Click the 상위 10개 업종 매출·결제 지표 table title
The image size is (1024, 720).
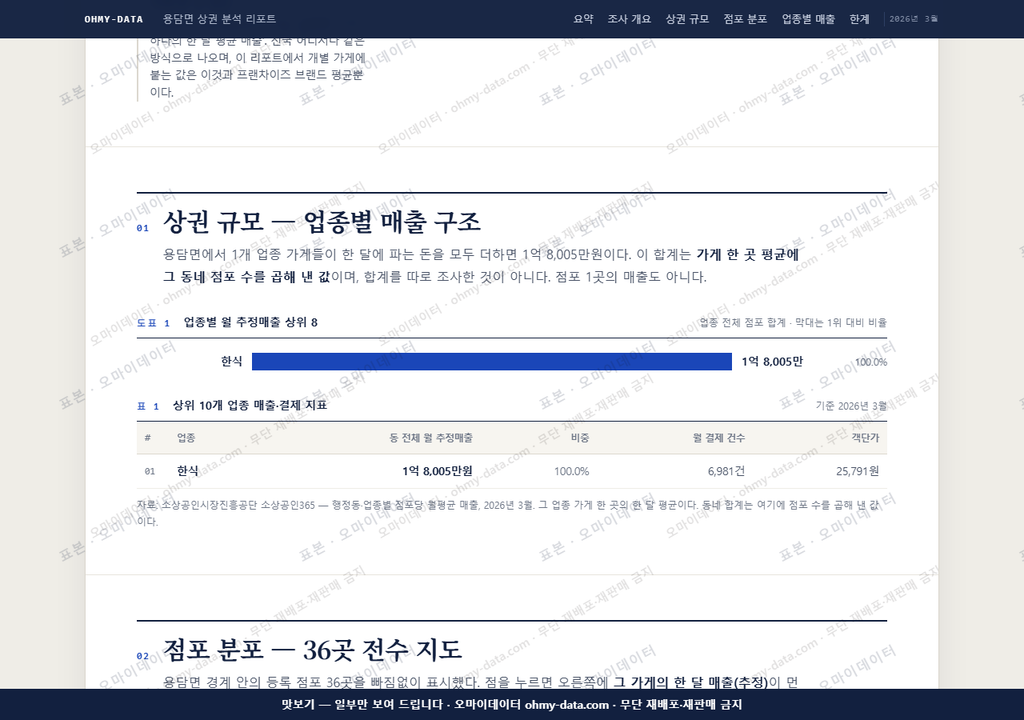[249, 406]
